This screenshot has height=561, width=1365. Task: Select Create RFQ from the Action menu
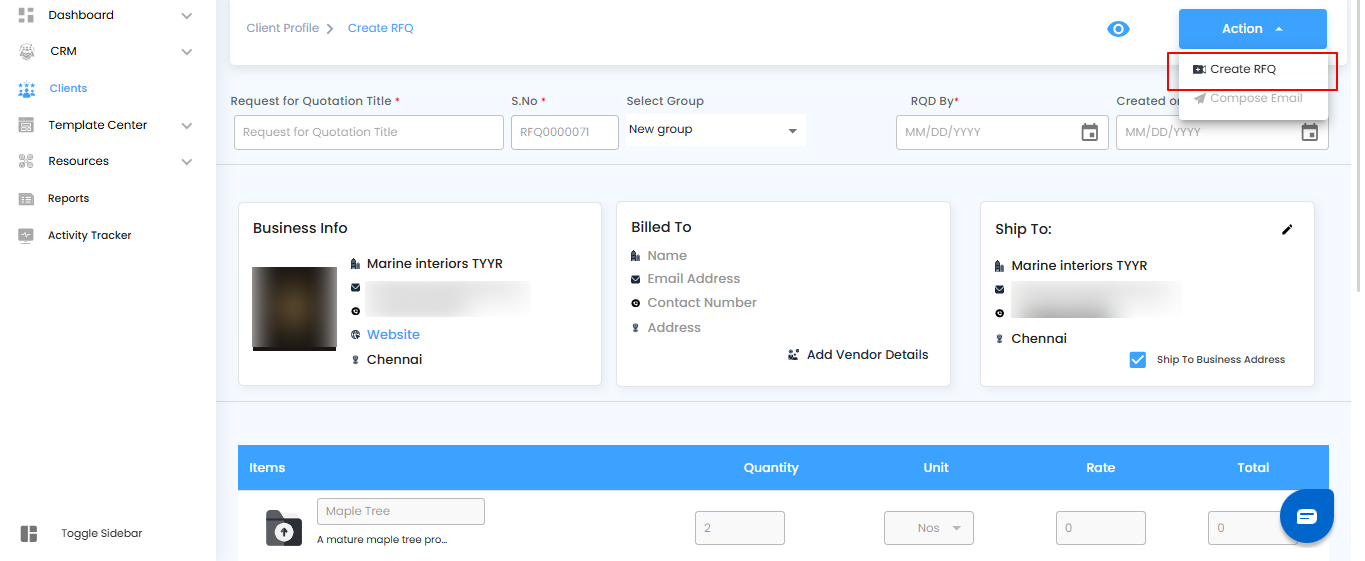[x=1242, y=69]
